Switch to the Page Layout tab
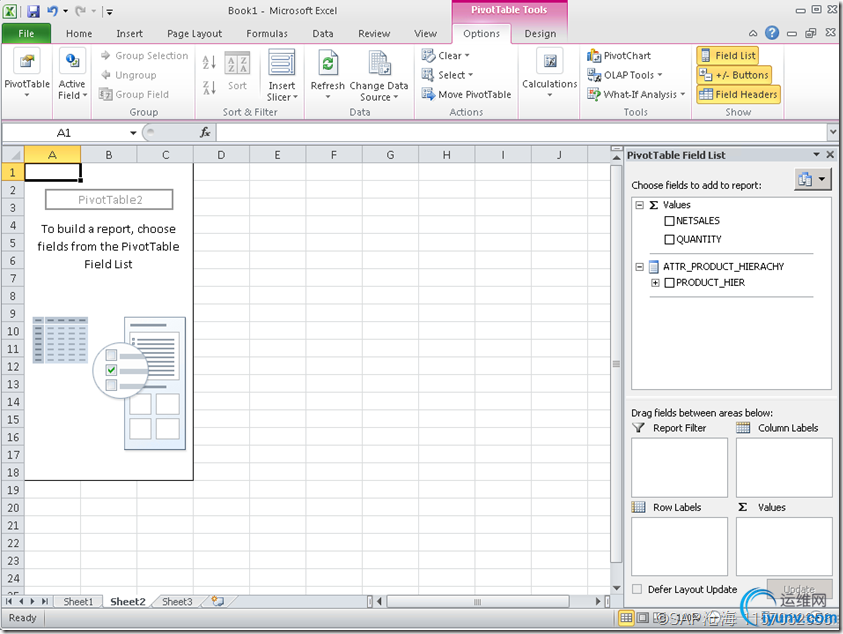The height and width of the screenshot is (634, 843). 195,33
